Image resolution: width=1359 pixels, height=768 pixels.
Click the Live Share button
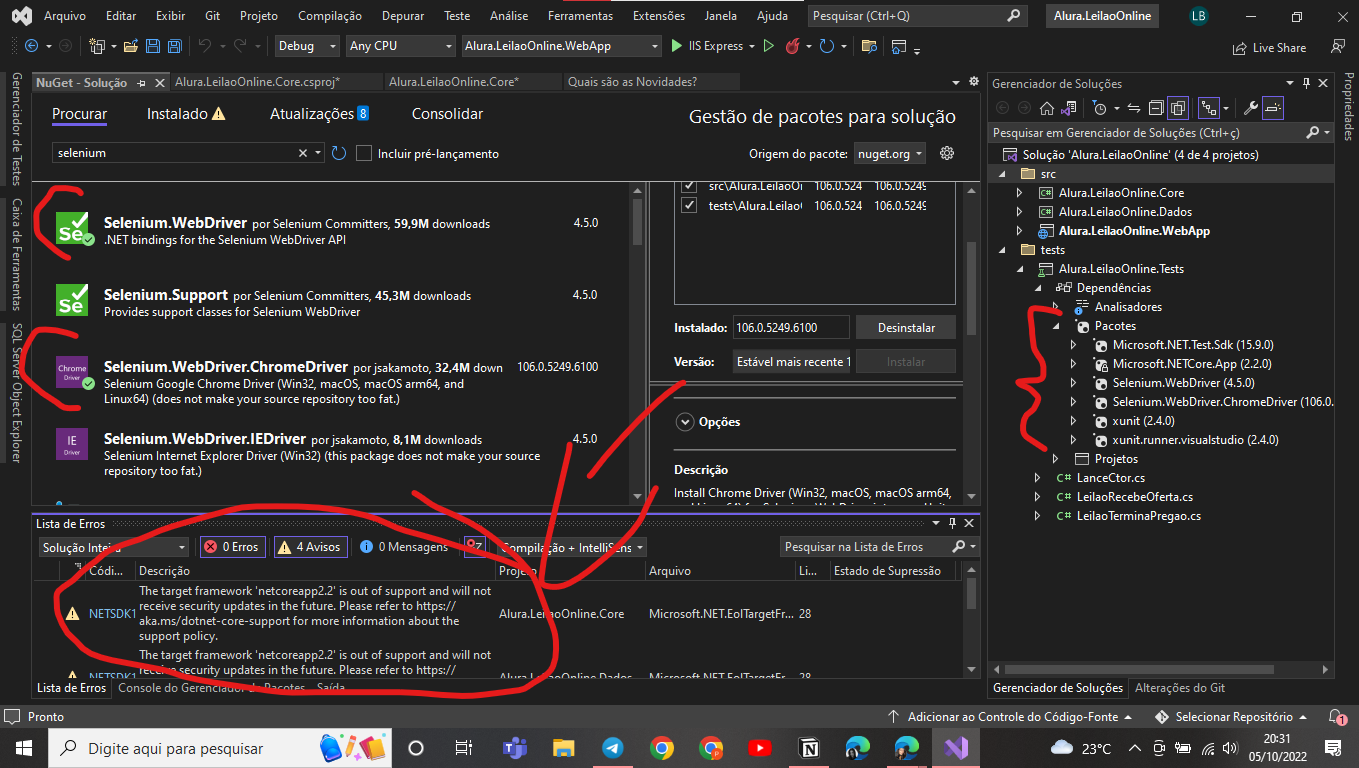click(1270, 47)
